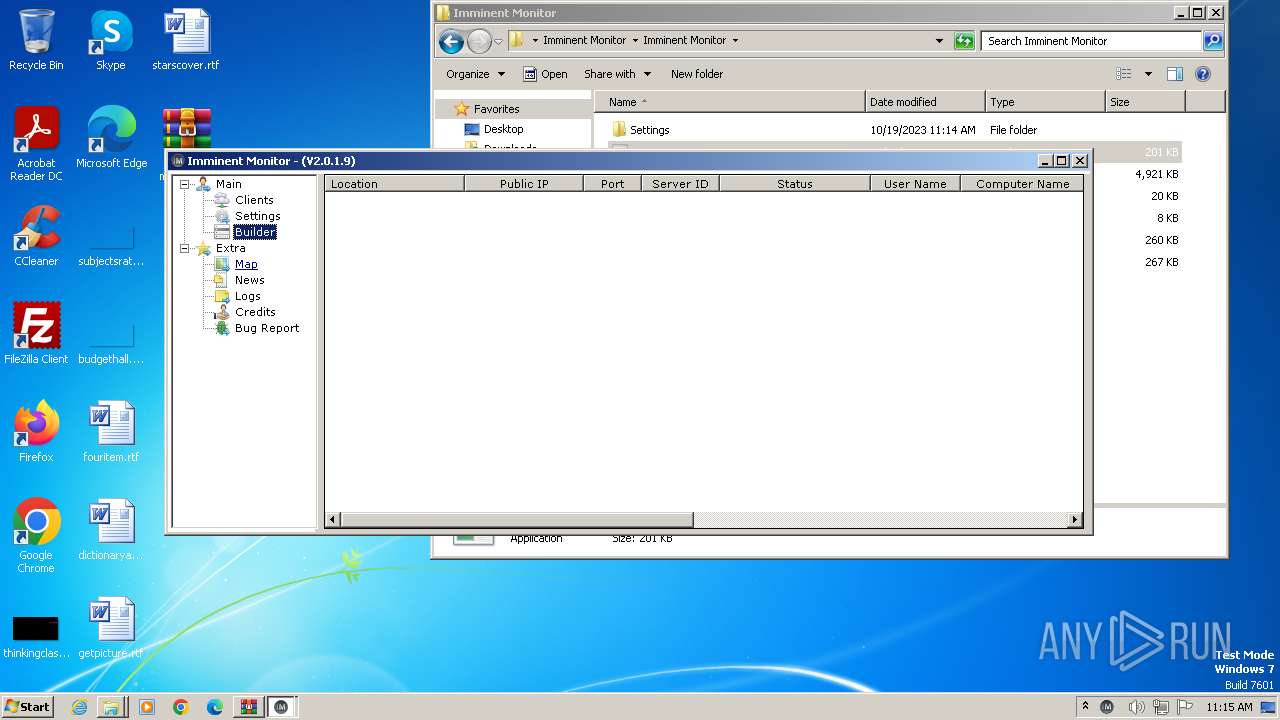
Task: Open the Credits item under Extra
Action: [255, 312]
